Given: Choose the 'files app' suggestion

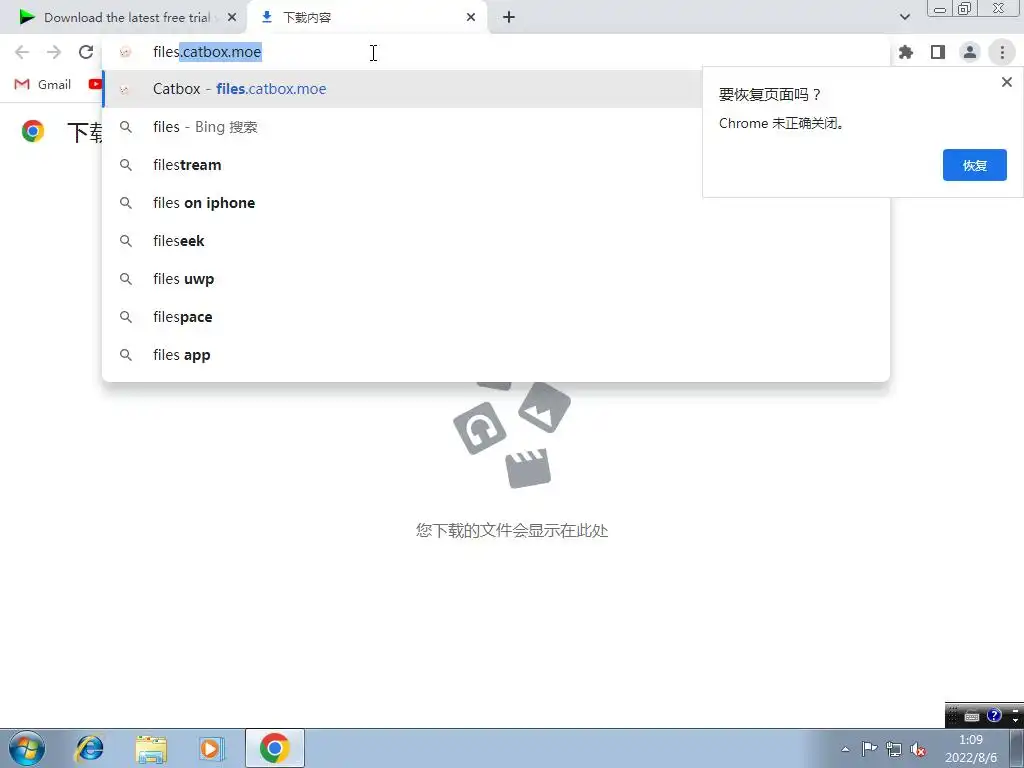Looking at the screenshot, I should 496,355.
